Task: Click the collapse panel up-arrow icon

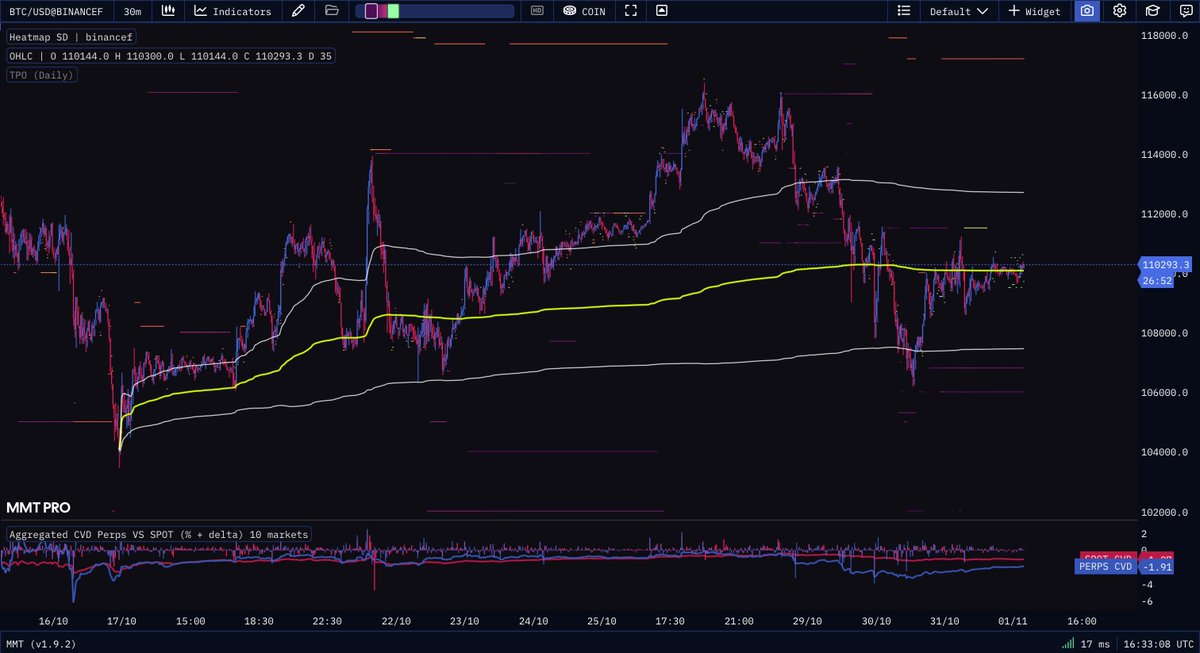Action: 662,11
